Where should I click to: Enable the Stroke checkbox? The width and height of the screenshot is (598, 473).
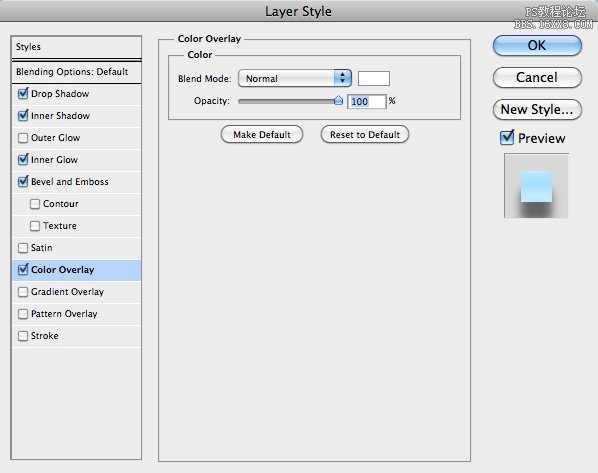[x=23, y=336]
